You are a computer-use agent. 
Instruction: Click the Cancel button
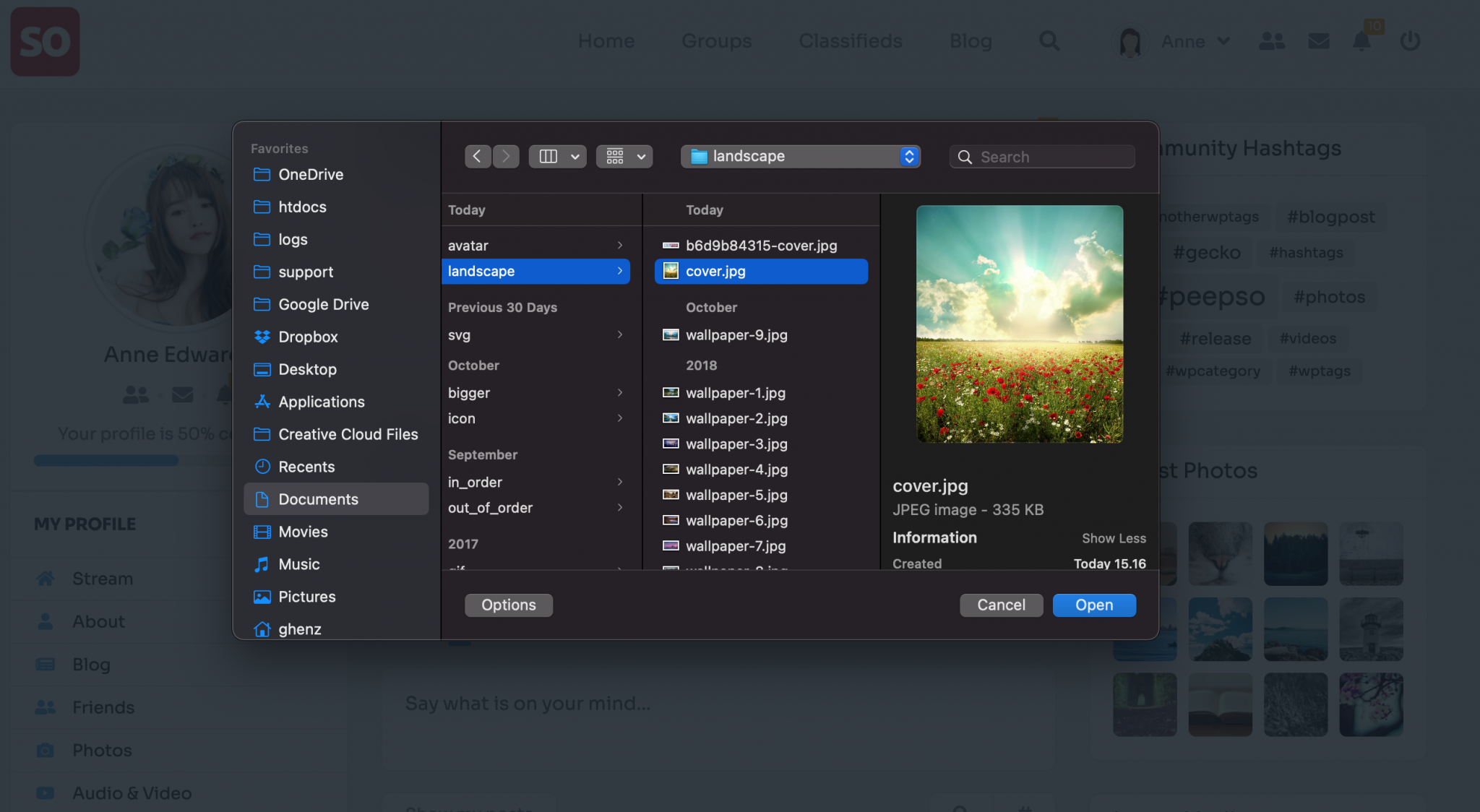(x=1001, y=605)
